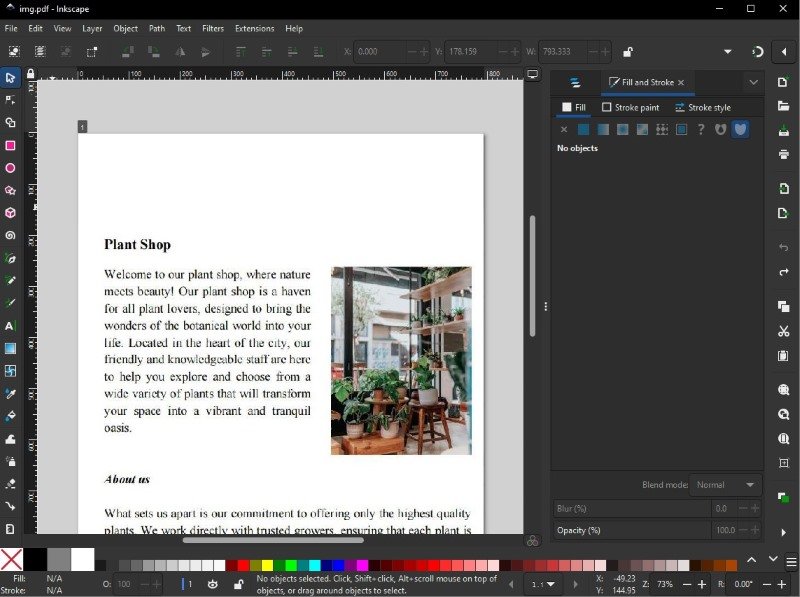
Task: Switch to the Stroke style tab
Action: coord(702,107)
